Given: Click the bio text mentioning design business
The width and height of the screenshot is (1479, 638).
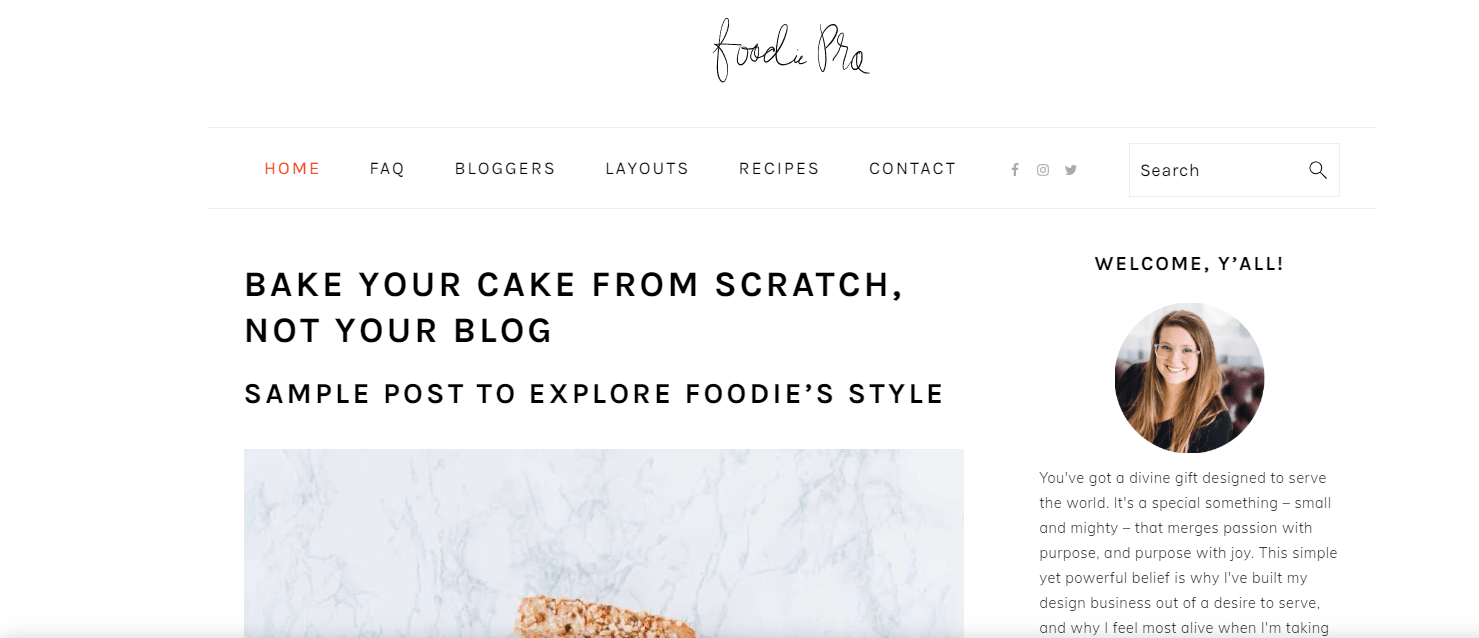Looking at the screenshot, I should click(1180, 603).
